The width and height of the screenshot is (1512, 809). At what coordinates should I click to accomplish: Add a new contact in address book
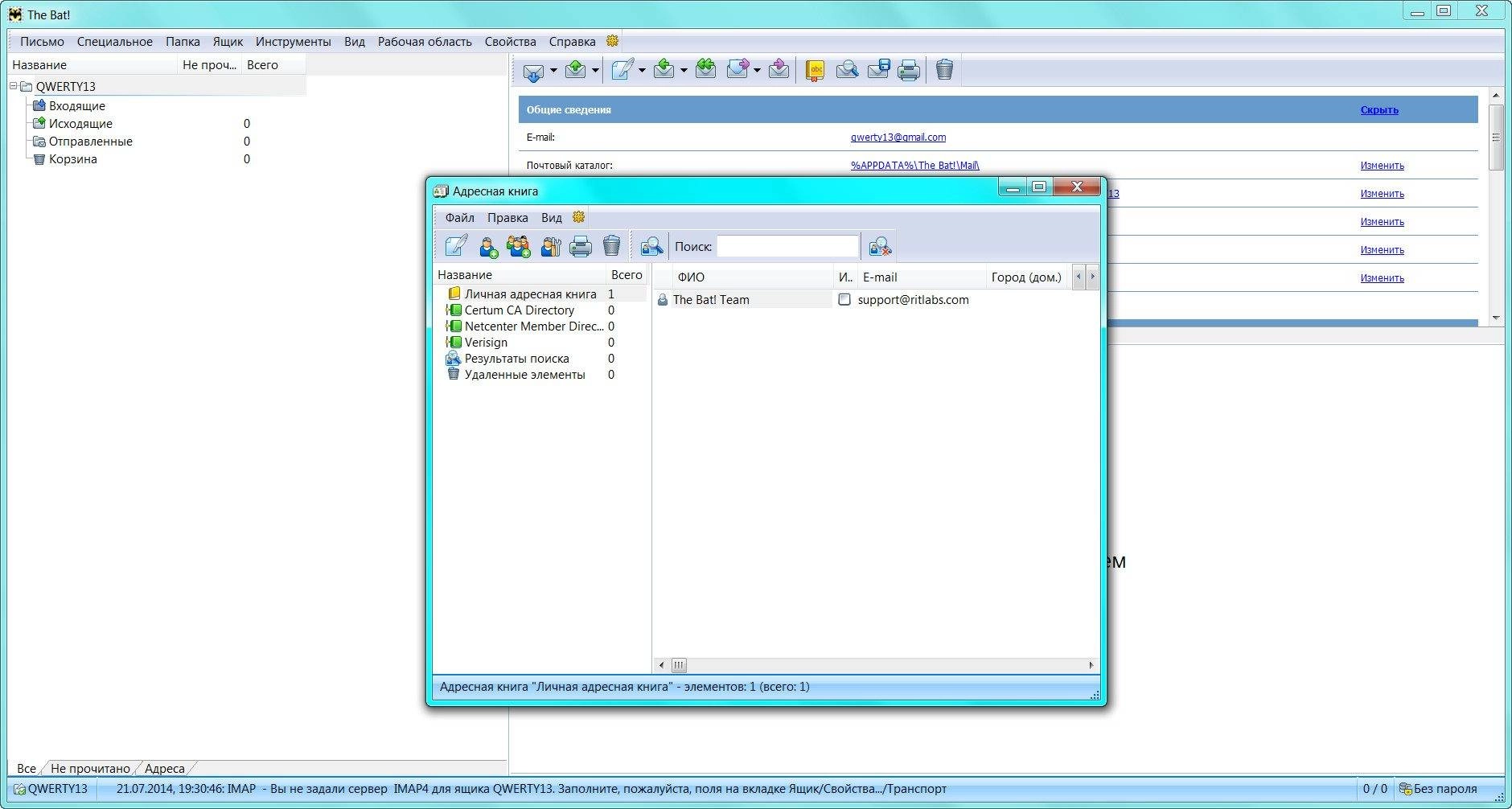(488, 246)
